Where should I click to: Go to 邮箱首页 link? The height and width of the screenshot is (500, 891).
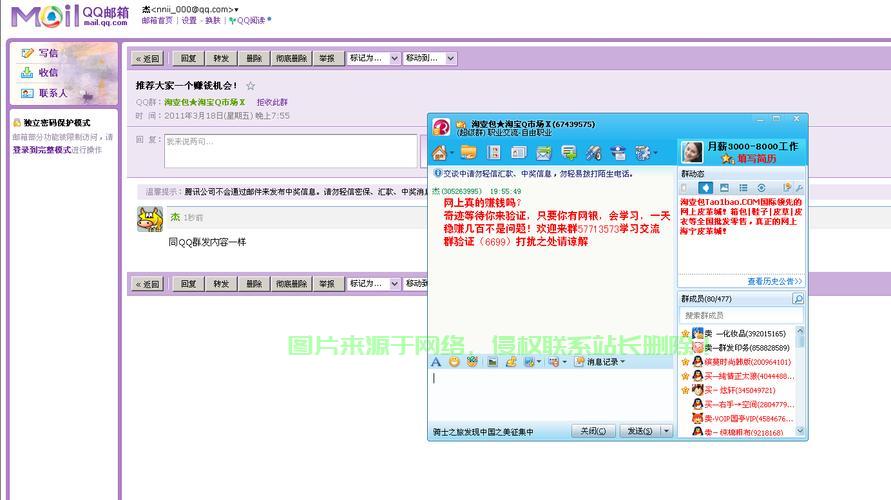(157, 20)
